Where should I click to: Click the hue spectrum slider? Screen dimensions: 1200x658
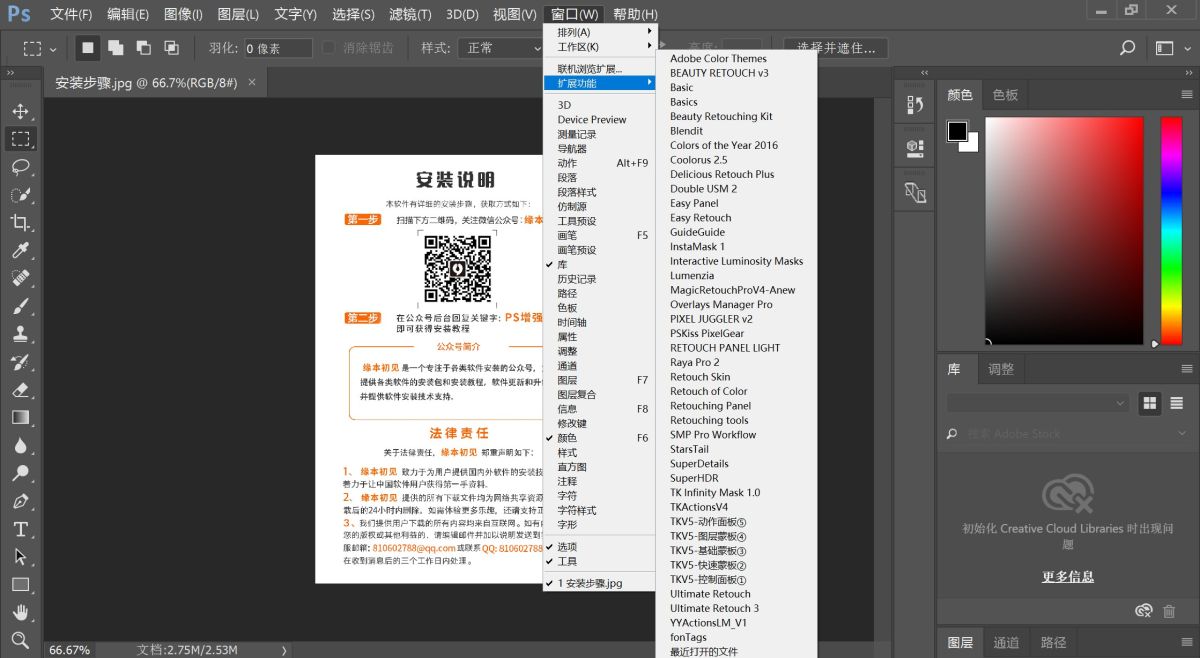1170,231
